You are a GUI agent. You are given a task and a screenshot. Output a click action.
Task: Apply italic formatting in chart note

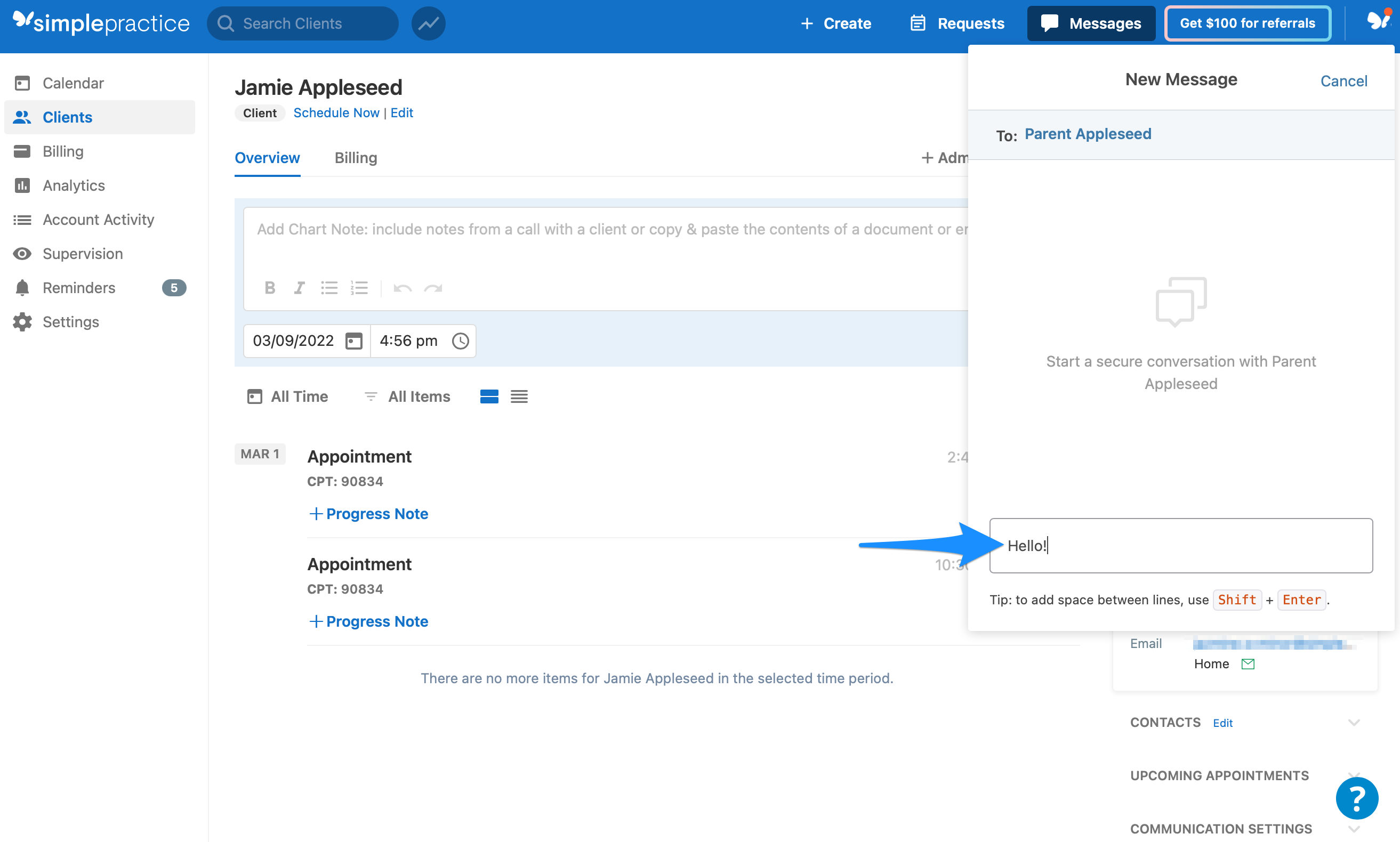point(299,288)
